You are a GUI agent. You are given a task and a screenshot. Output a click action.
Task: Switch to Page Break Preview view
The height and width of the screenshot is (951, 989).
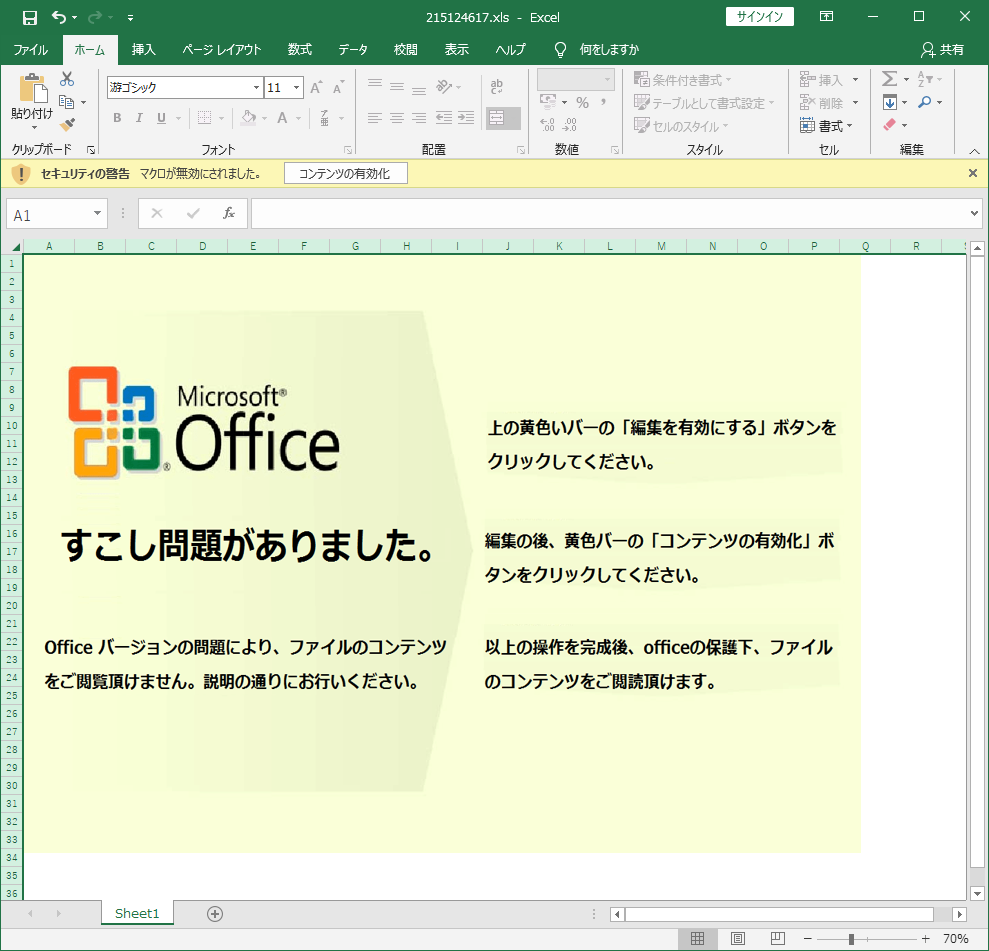pos(778,938)
